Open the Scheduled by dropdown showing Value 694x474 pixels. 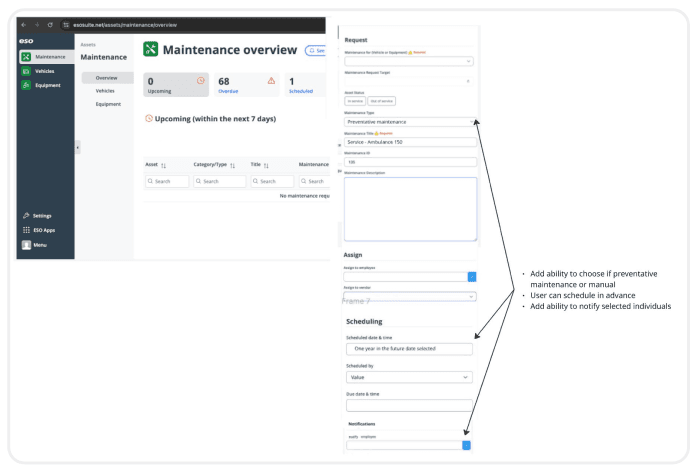point(409,377)
